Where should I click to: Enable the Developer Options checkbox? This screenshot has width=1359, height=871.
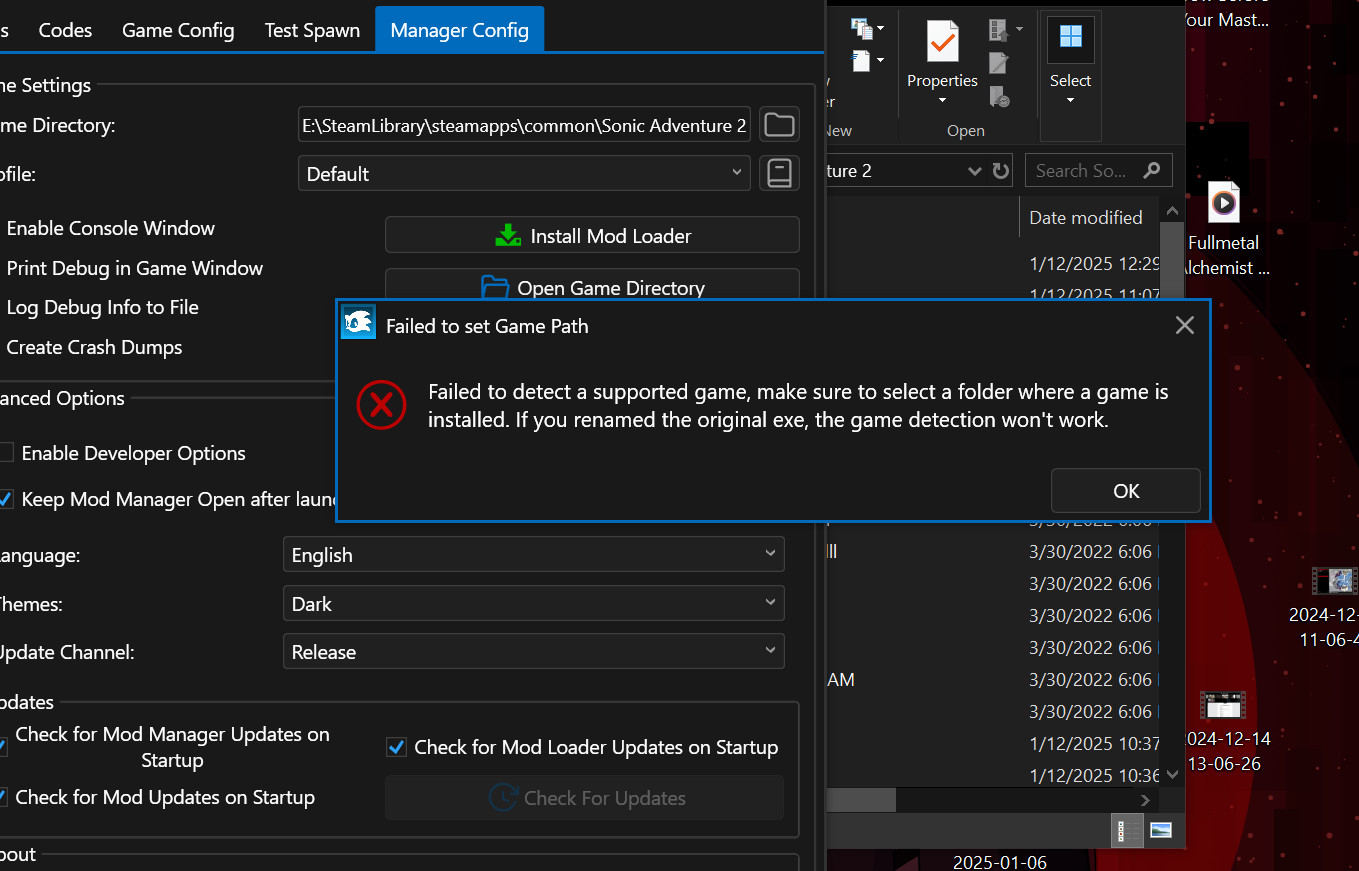(6, 453)
